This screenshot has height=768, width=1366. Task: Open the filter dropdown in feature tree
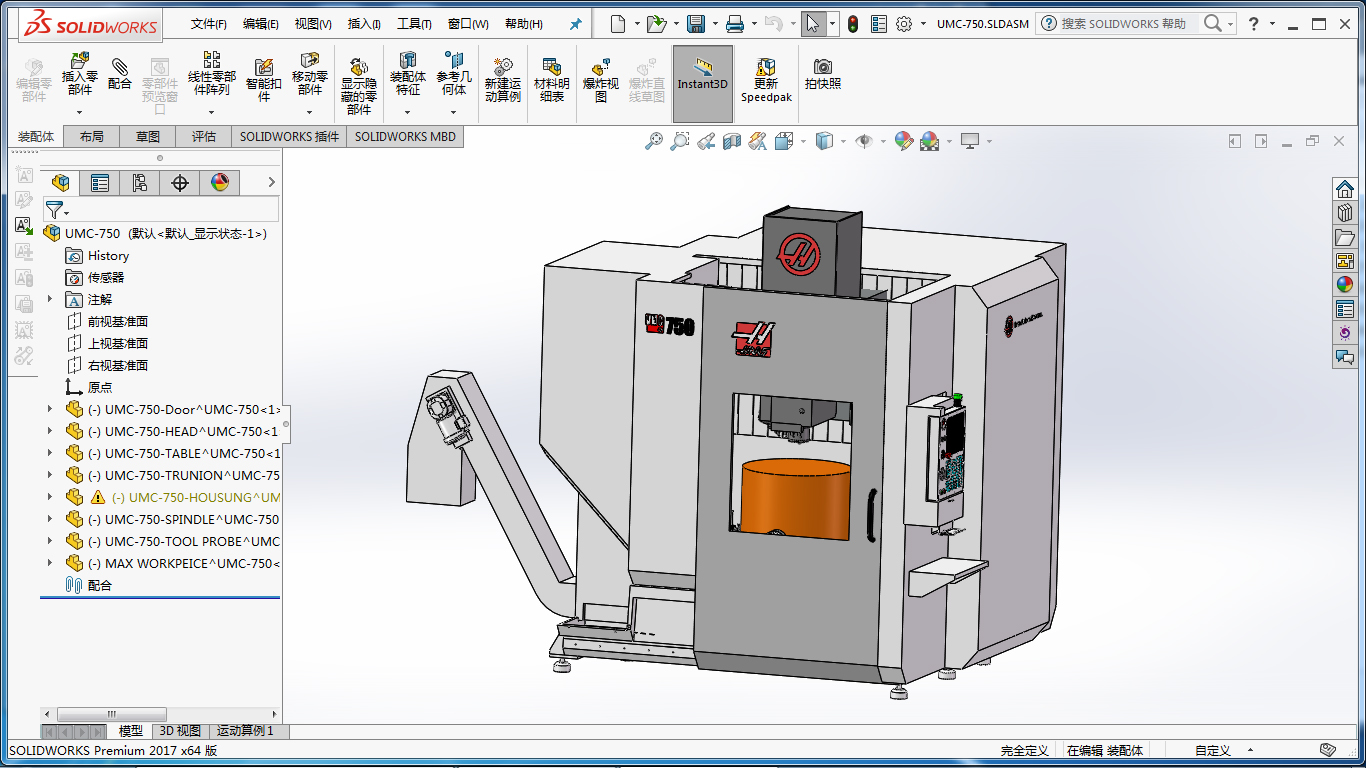[x=67, y=212]
